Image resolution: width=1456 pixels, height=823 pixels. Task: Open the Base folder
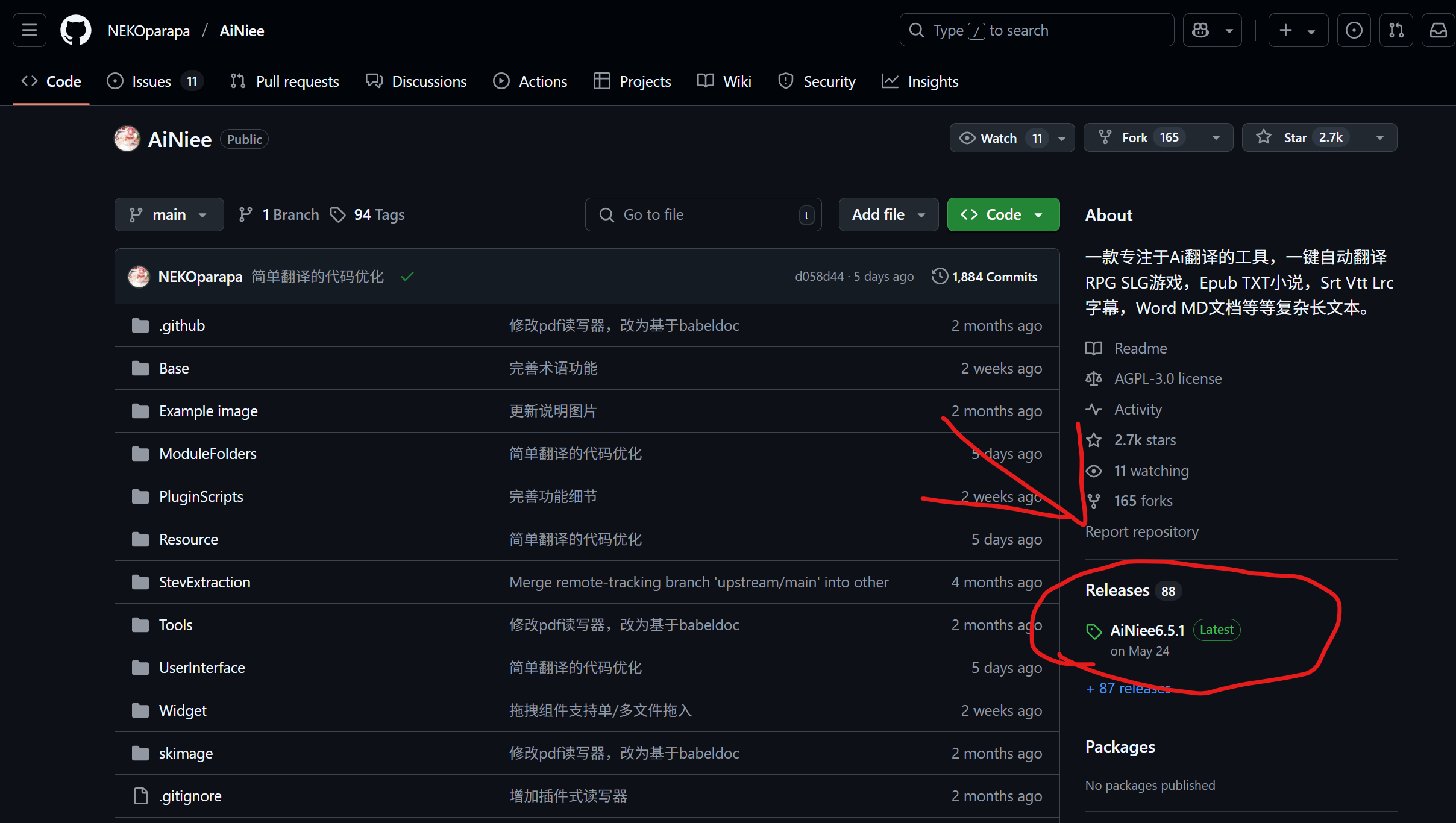[174, 368]
